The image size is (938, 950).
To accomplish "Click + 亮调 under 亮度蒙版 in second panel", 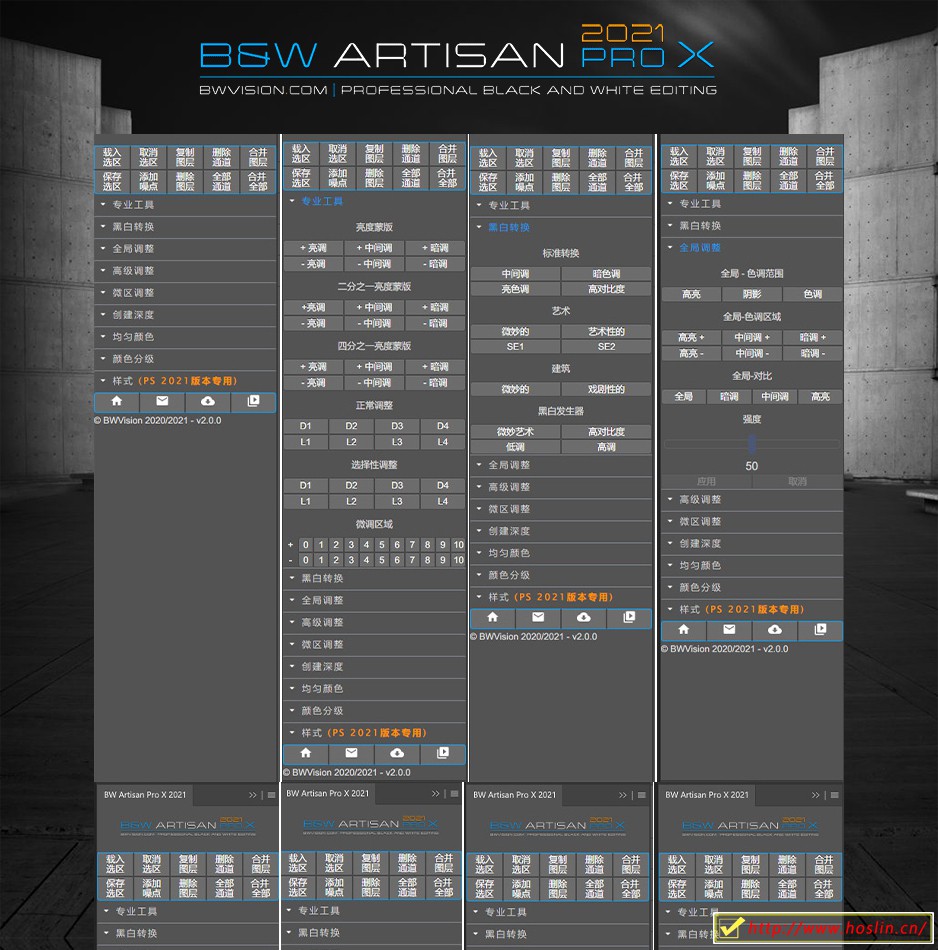I will click(313, 248).
